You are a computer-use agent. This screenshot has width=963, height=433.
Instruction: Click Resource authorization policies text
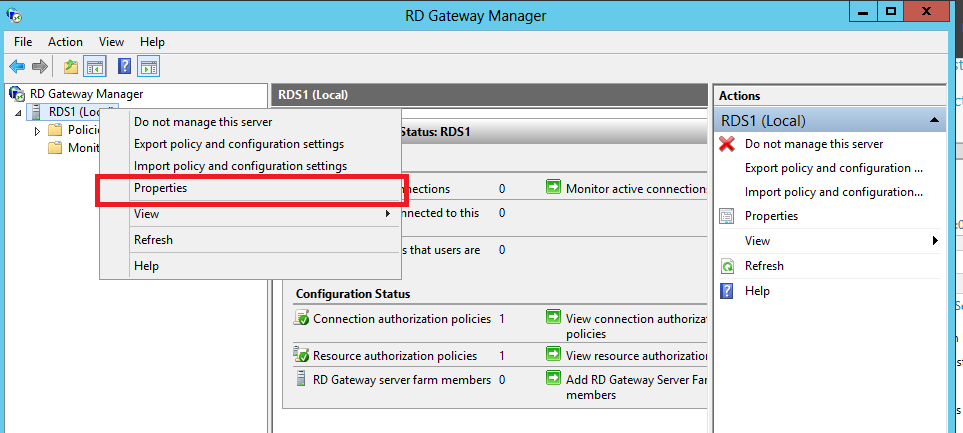[x=395, y=356]
